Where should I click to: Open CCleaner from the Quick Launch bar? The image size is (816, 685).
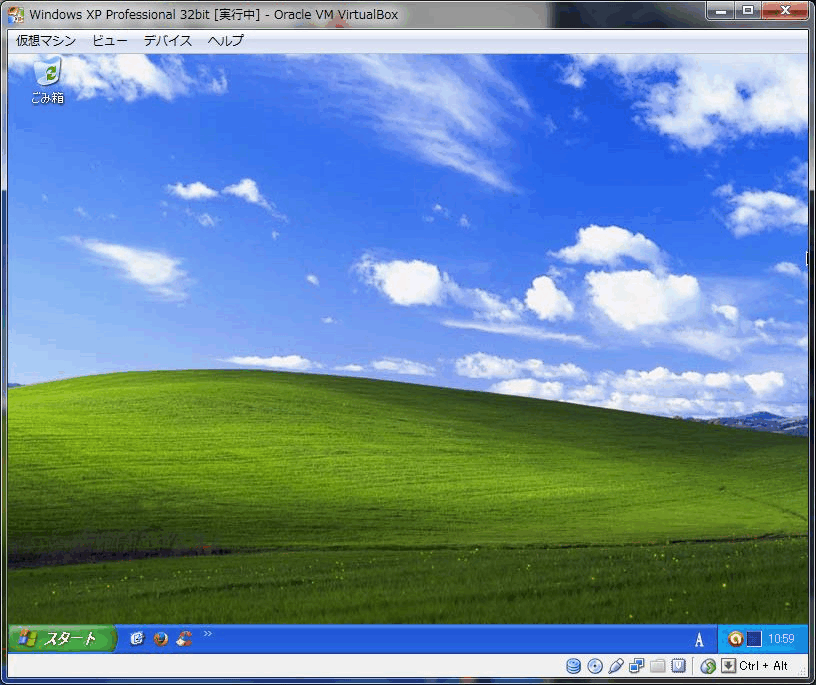(x=184, y=639)
